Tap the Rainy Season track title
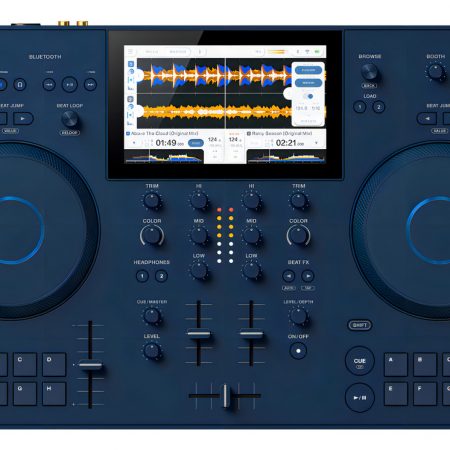450x450 pixels. click(282, 133)
